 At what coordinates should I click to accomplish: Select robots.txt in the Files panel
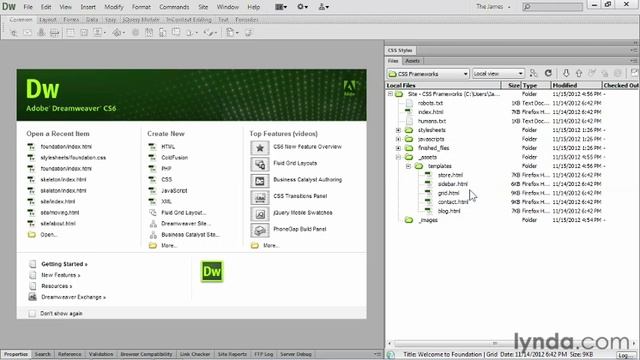coord(430,103)
